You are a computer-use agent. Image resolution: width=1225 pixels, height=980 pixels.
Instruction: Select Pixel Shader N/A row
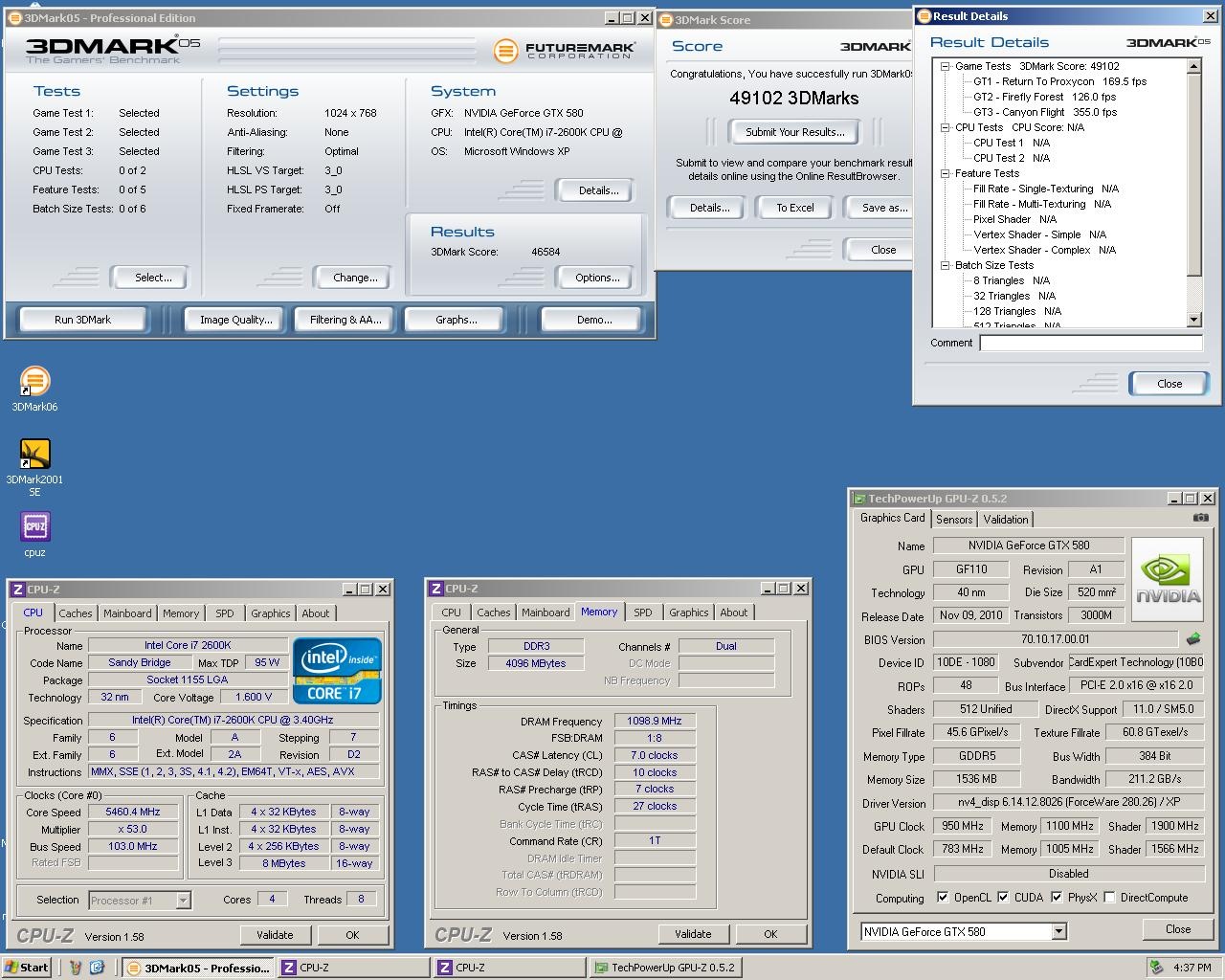pos(1014,219)
